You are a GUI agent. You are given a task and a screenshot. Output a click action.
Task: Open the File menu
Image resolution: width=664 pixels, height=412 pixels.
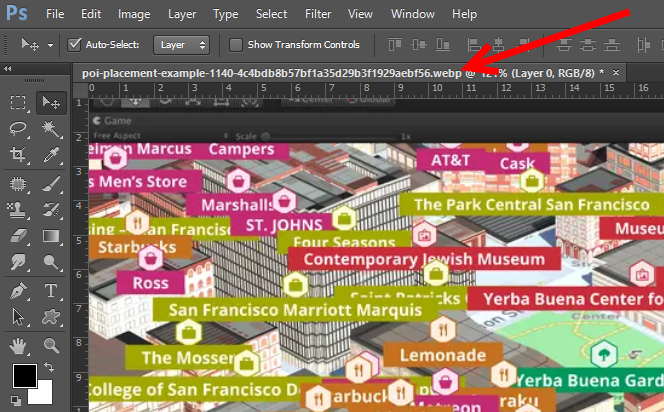click(55, 14)
